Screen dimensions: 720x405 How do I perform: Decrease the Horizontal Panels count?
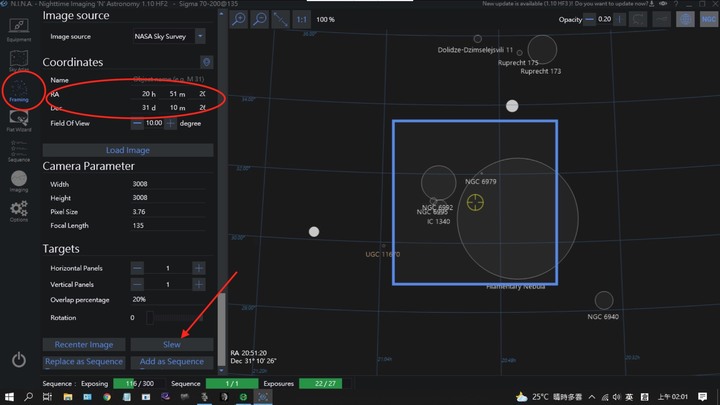coord(137,268)
